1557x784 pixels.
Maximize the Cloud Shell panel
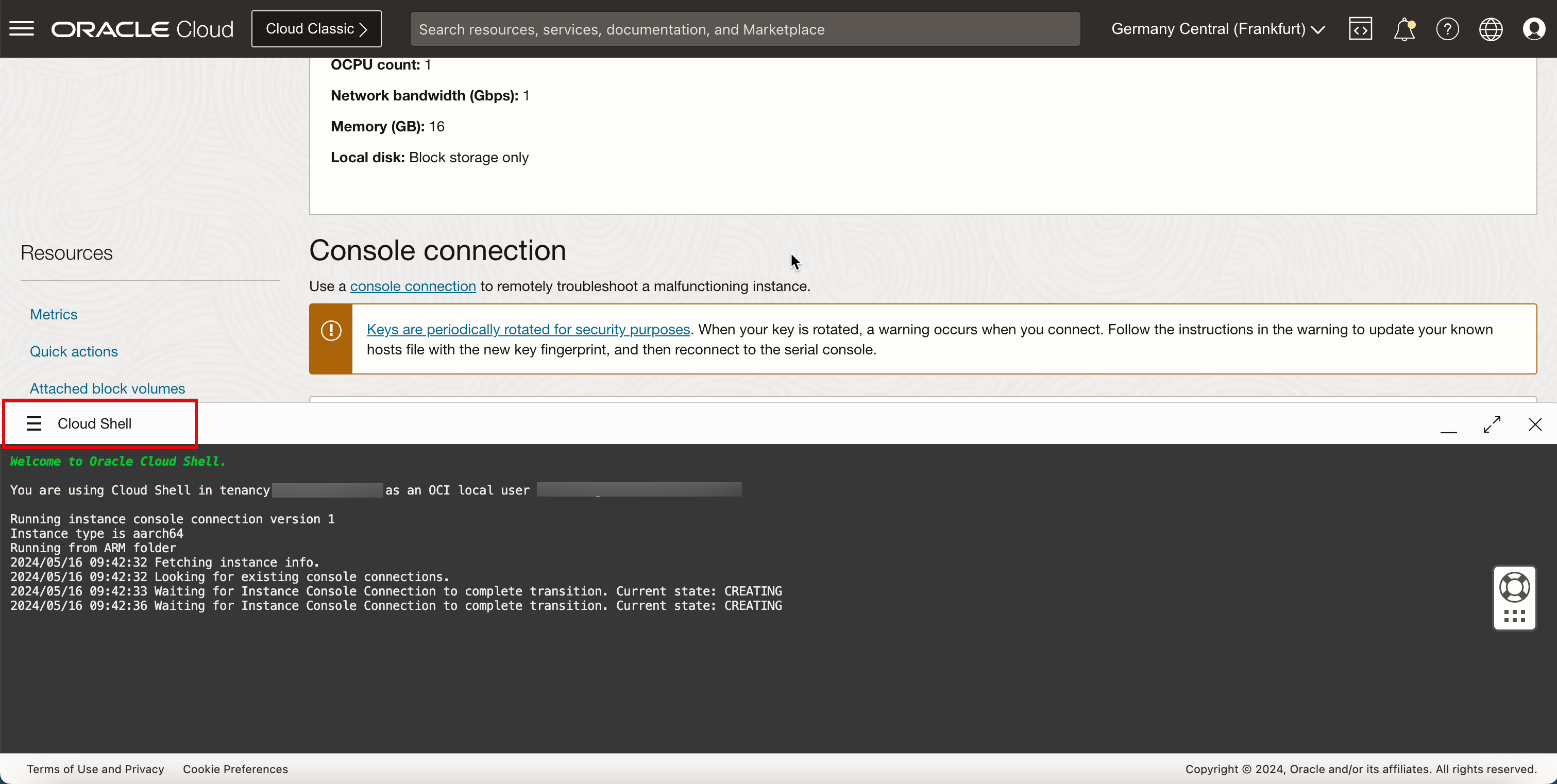click(x=1492, y=424)
